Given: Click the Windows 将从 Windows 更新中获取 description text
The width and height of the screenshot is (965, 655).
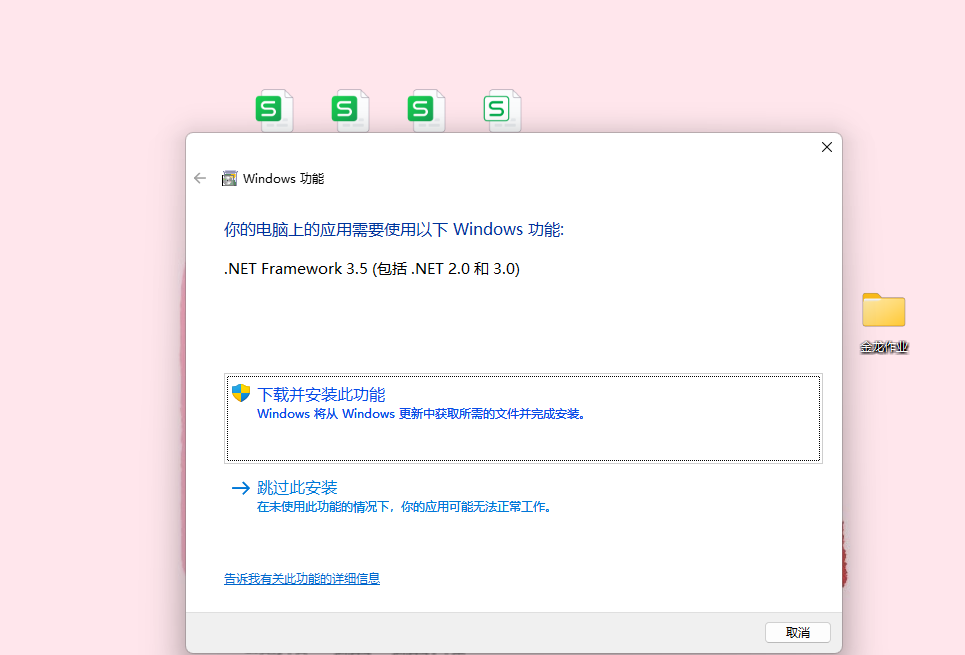Looking at the screenshot, I should 421,414.
